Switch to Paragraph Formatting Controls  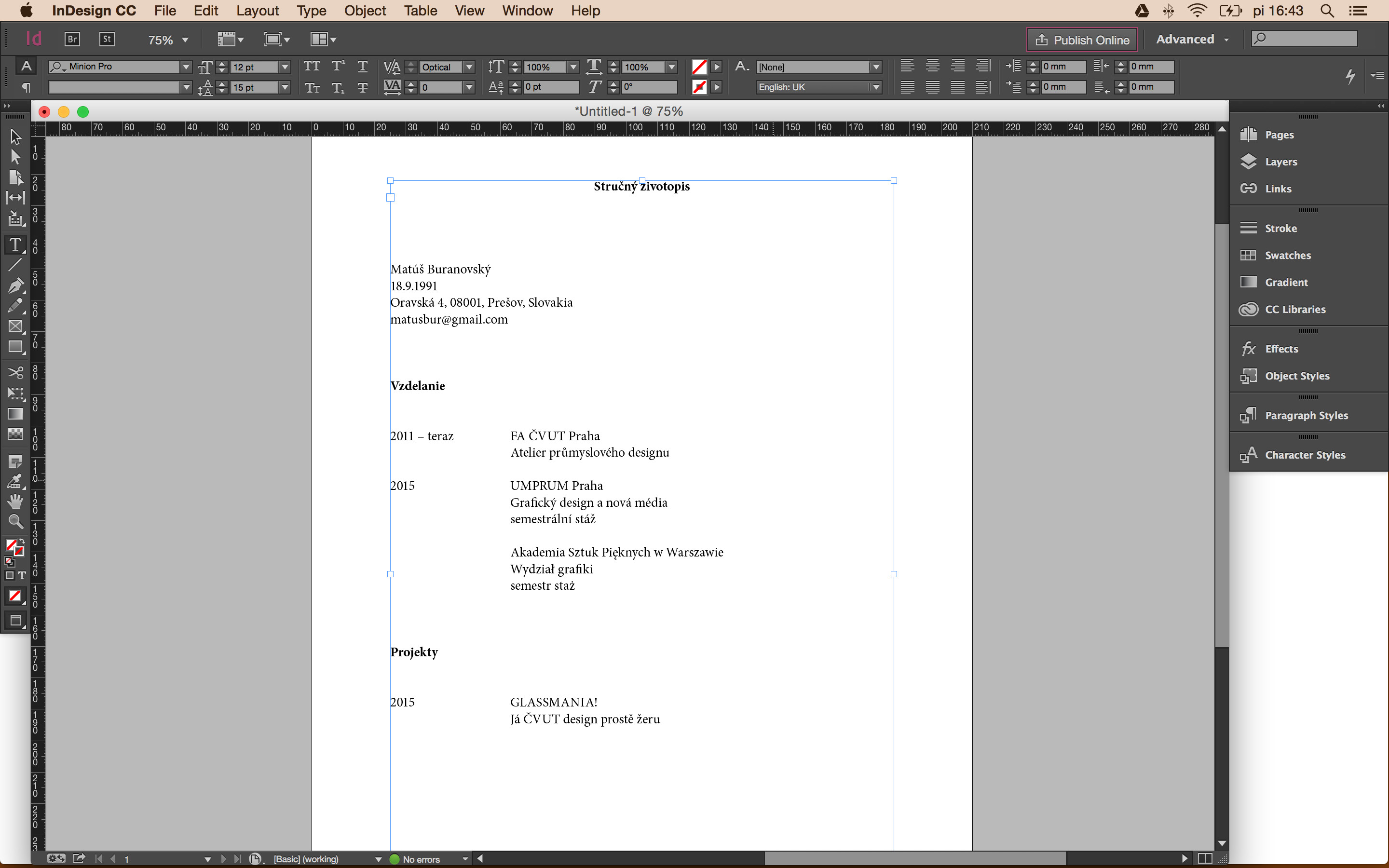coord(26,87)
